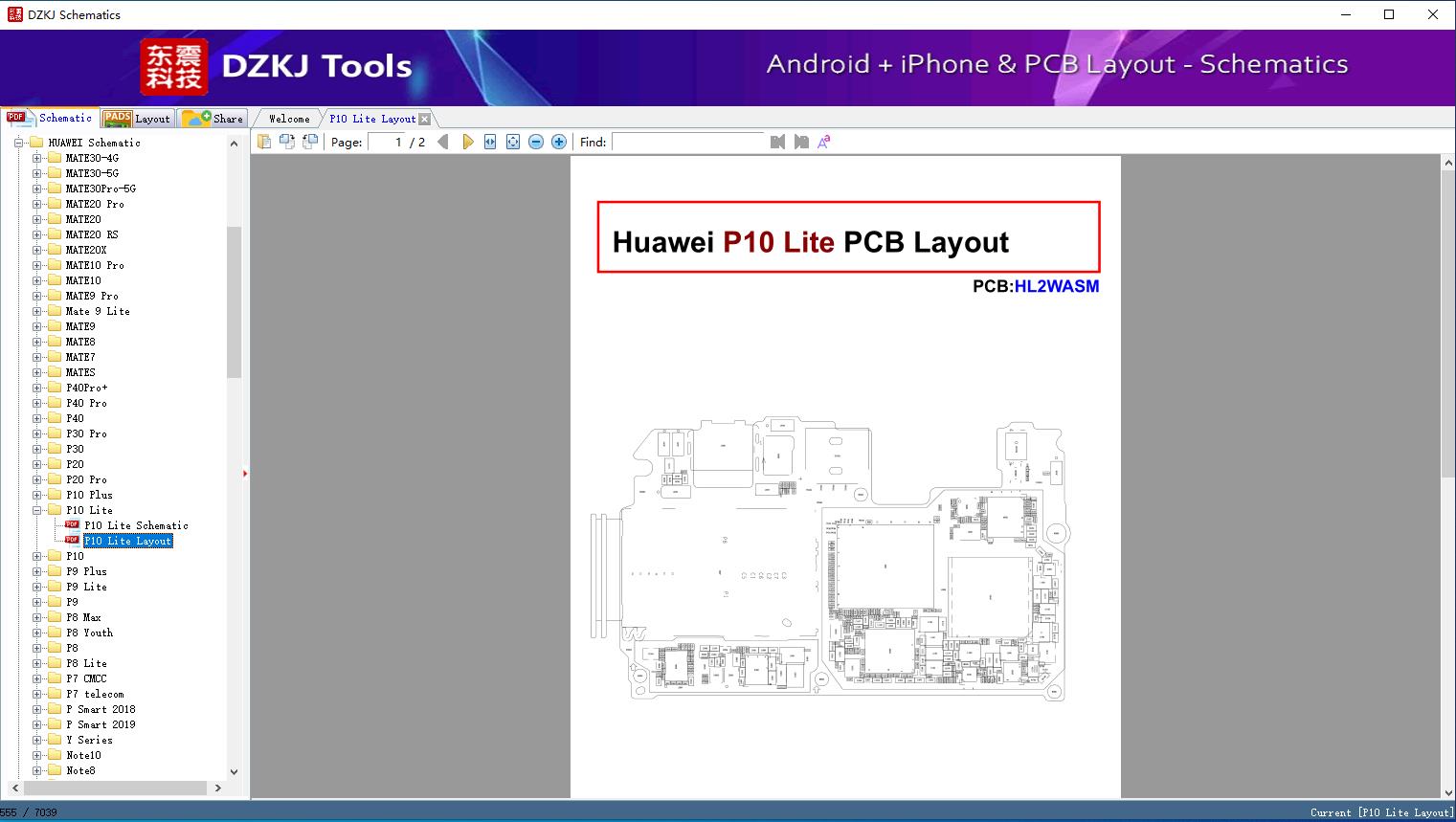This screenshot has width=1456, height=822.
Task: Click the Find text field
Action: (688, 142)
